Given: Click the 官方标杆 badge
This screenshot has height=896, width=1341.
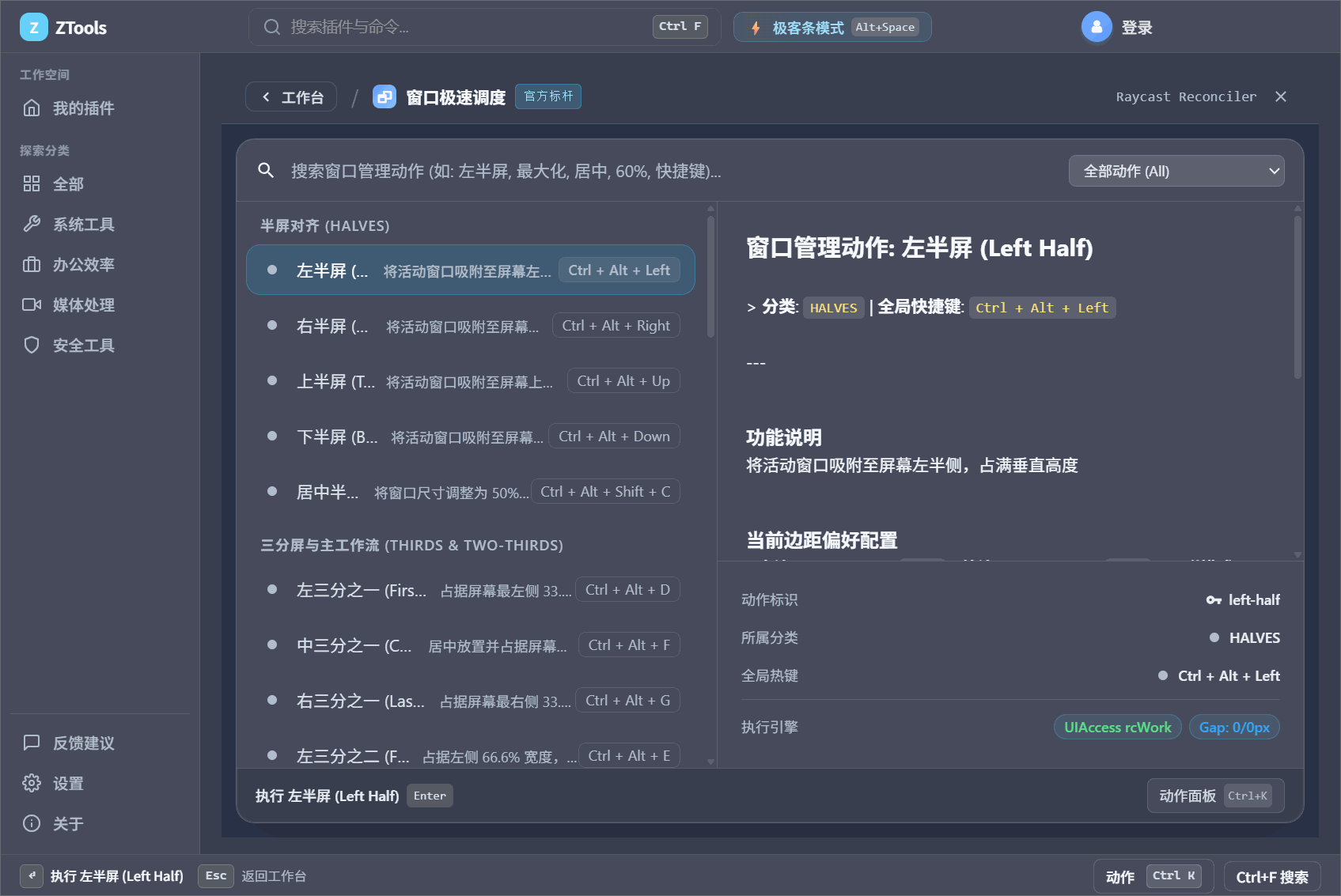Looking at the screenshot, I should (548, 96).
